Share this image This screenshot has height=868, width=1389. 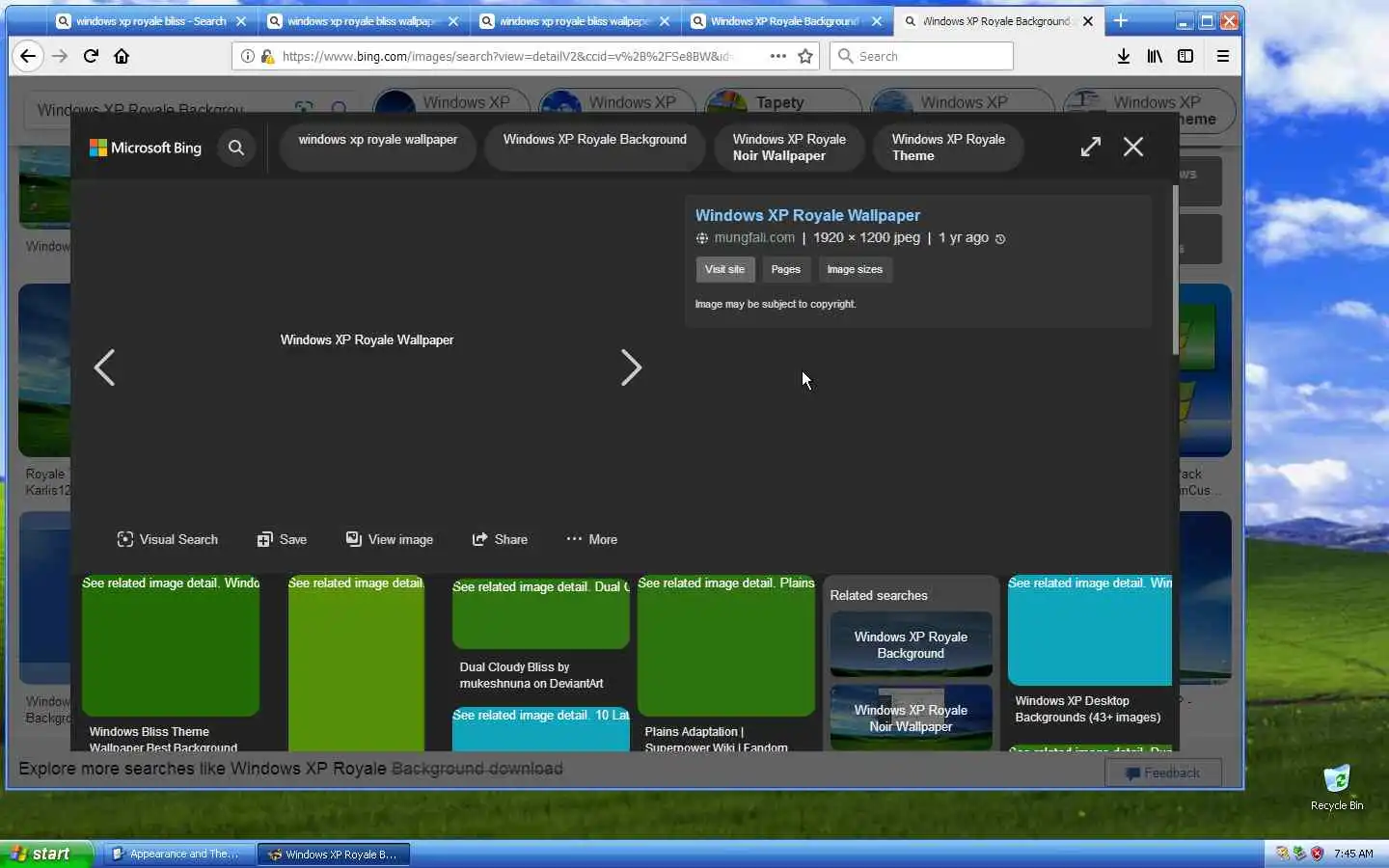500,539
